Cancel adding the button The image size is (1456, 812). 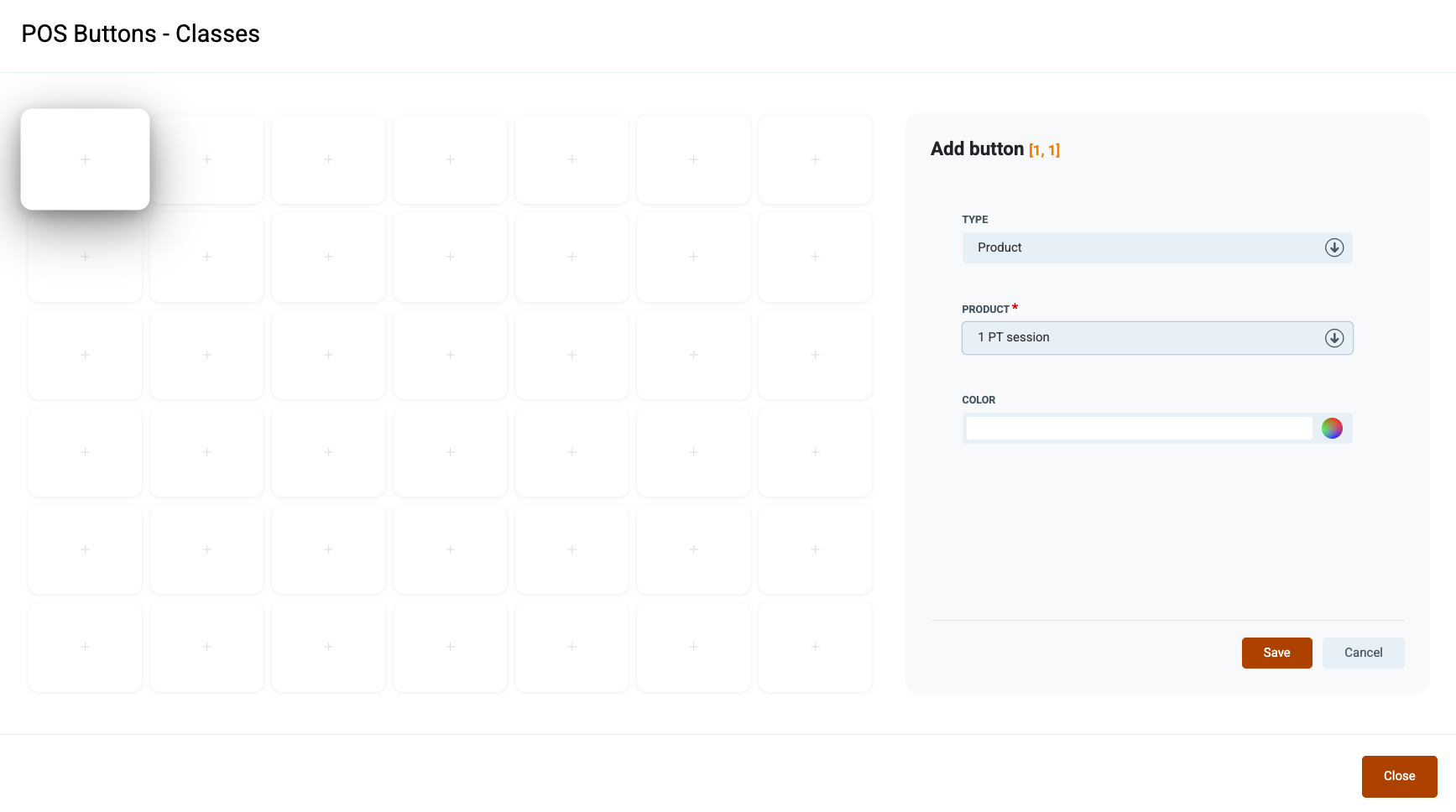tap(1363, 653)
